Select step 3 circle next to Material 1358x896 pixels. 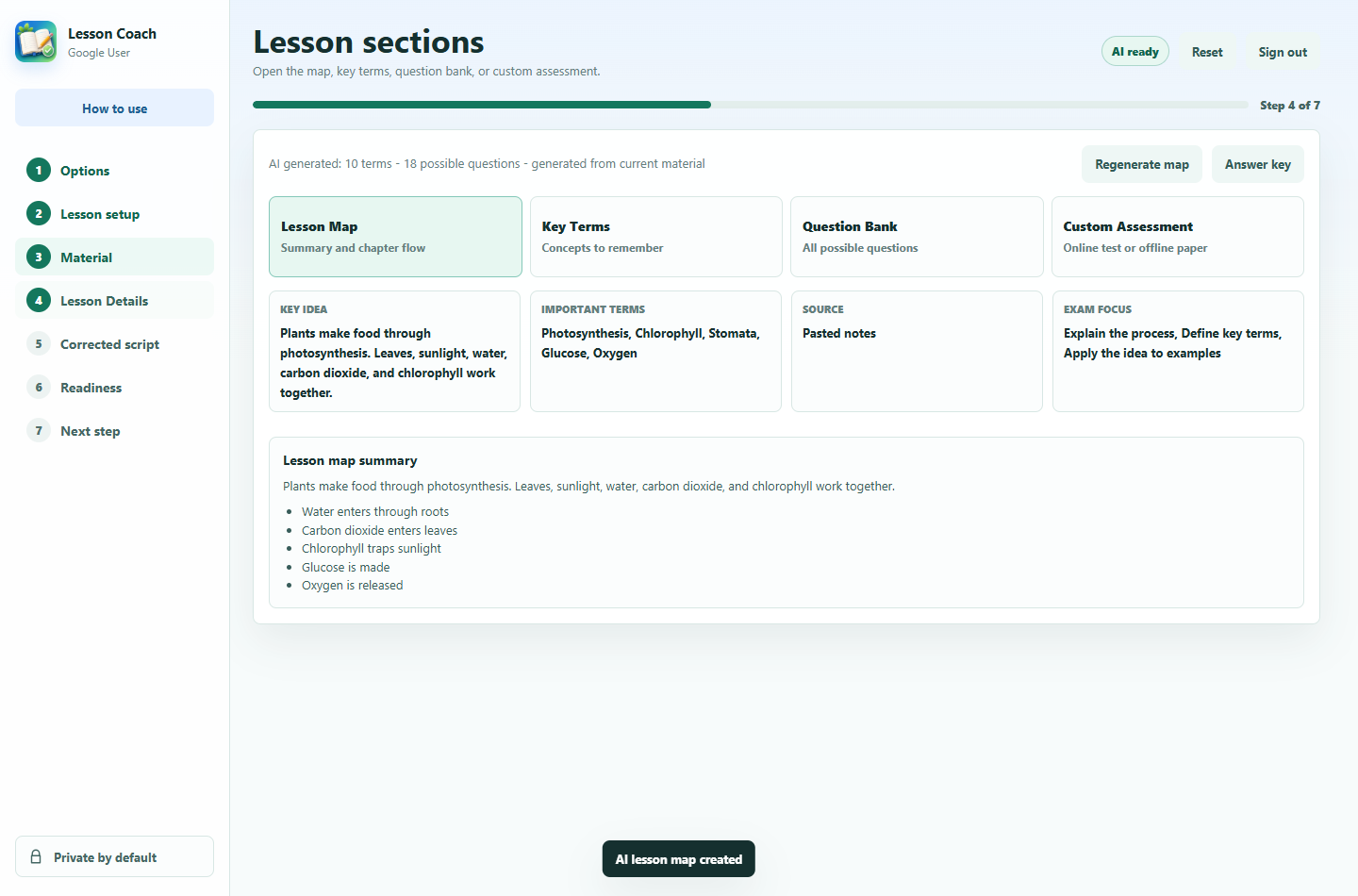click(39, 257)
